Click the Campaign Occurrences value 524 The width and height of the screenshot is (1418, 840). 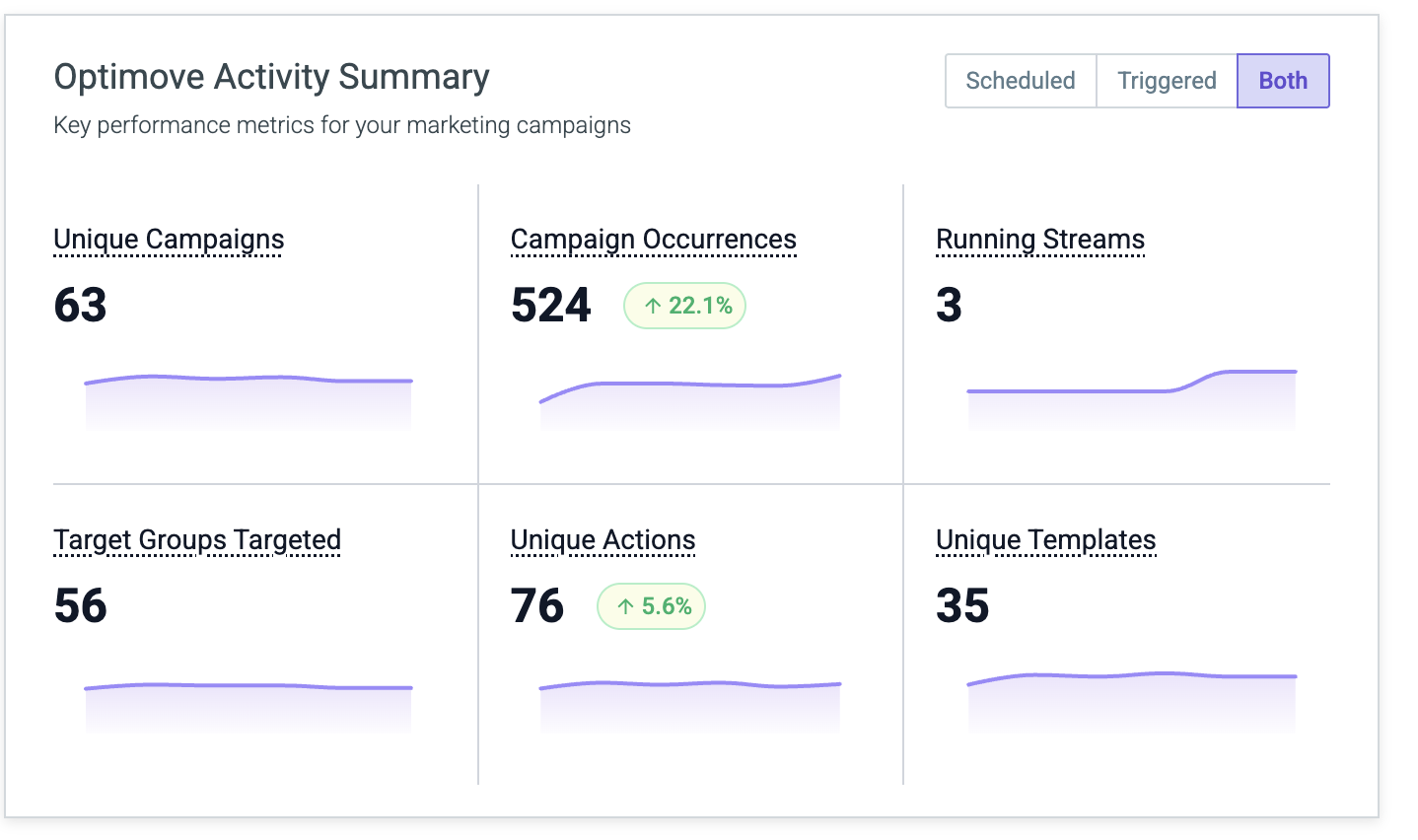click(551, 306)
